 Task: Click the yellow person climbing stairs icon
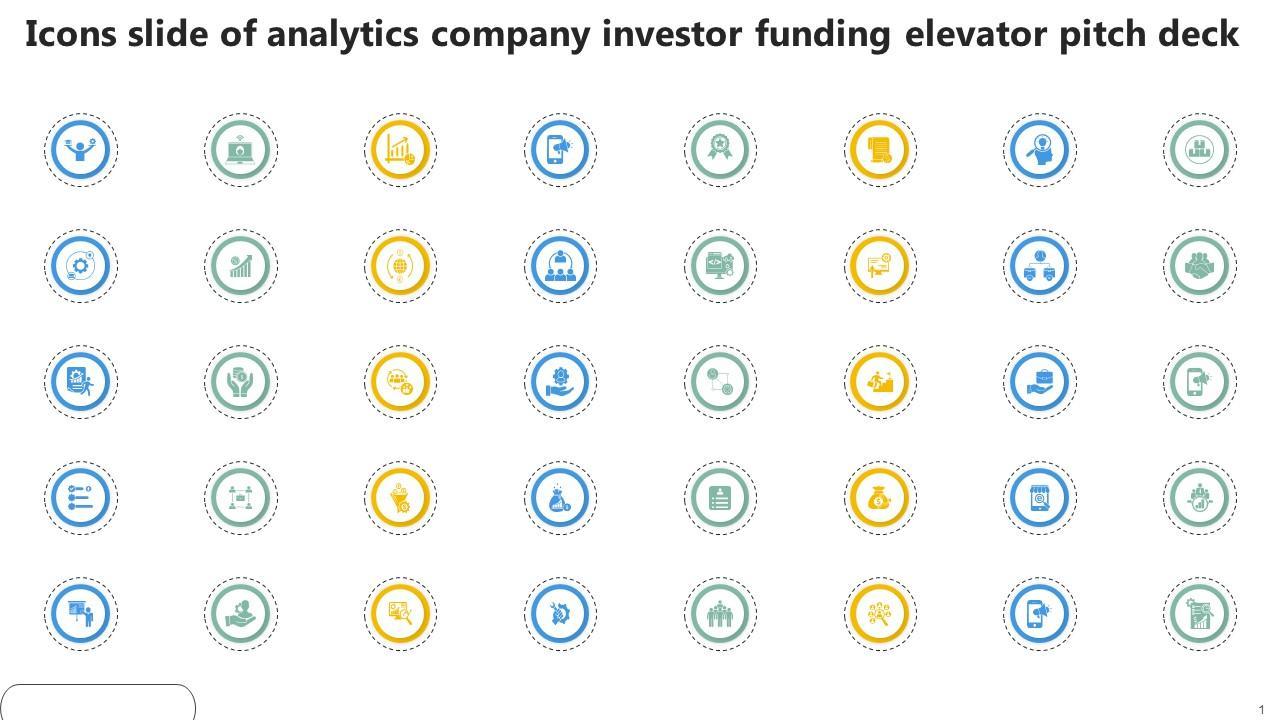pyautogui.click(x=880, y=381)
